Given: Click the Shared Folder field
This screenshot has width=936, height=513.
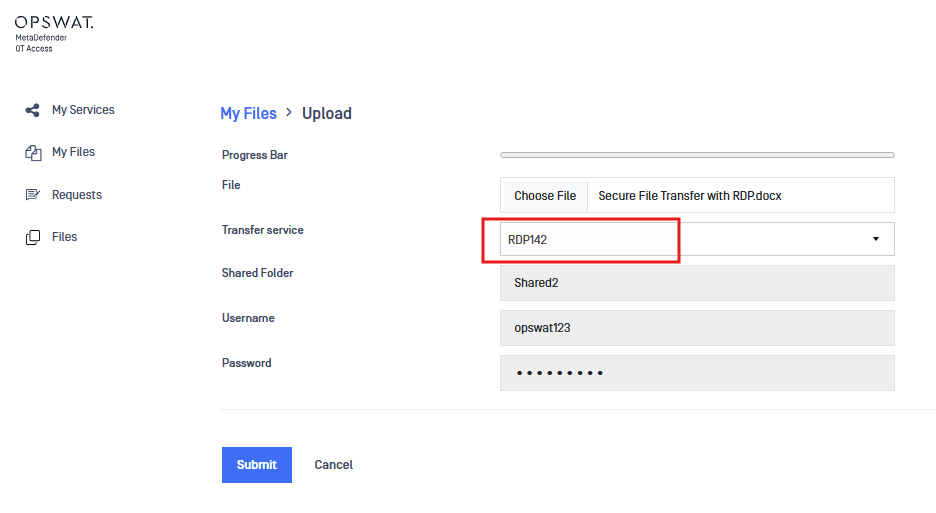Looking at the screenshot, I should coord(697,283).
